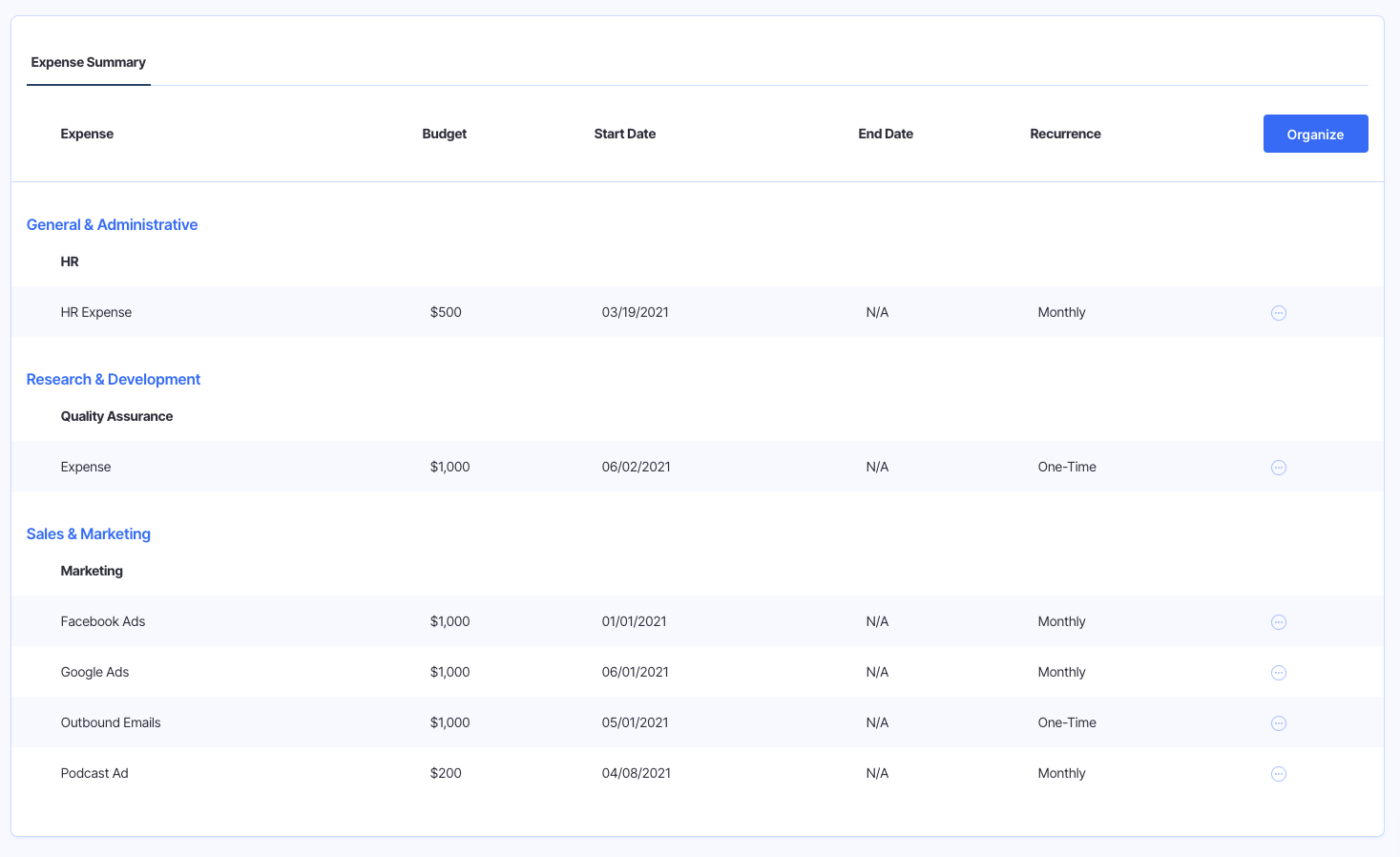Select the Expense Summary tab
Screen dimensions: 1400x857
(x=88, y=62)
